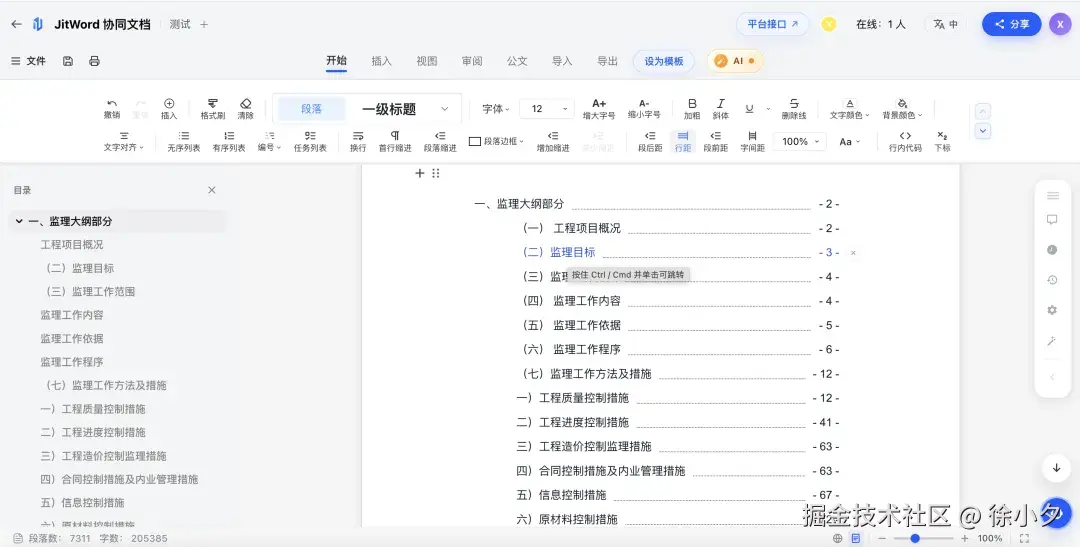Open the numbering (编号) dropdown
The width and height of the screenshot is (1080, 547).
click(x=269, y=141)
